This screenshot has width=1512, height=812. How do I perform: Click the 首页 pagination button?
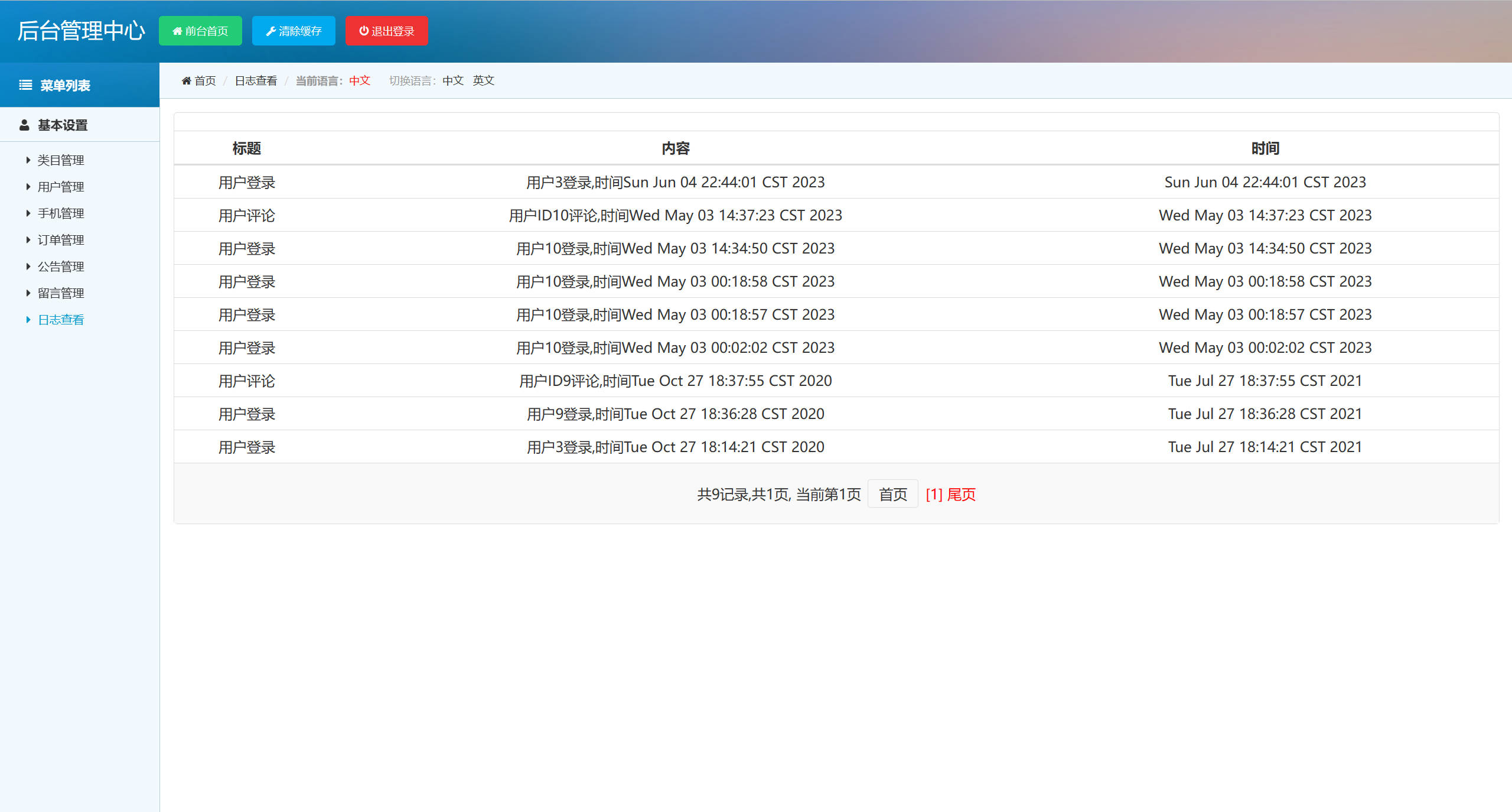tap(892, 494)
